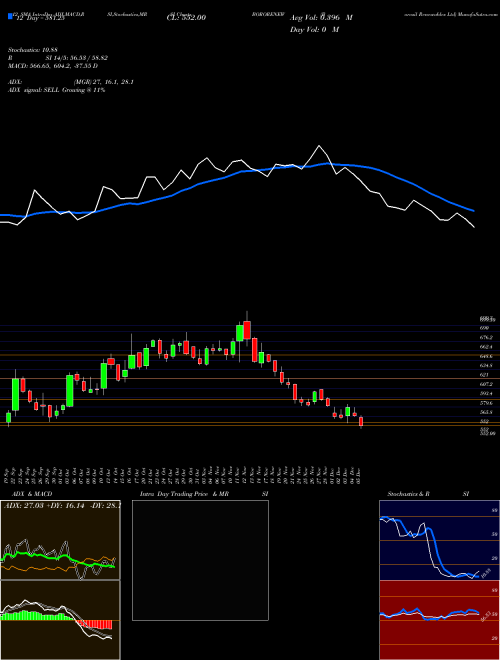
Task: Click the tallest red candlestick at the peak
Action: pos(247,329)
